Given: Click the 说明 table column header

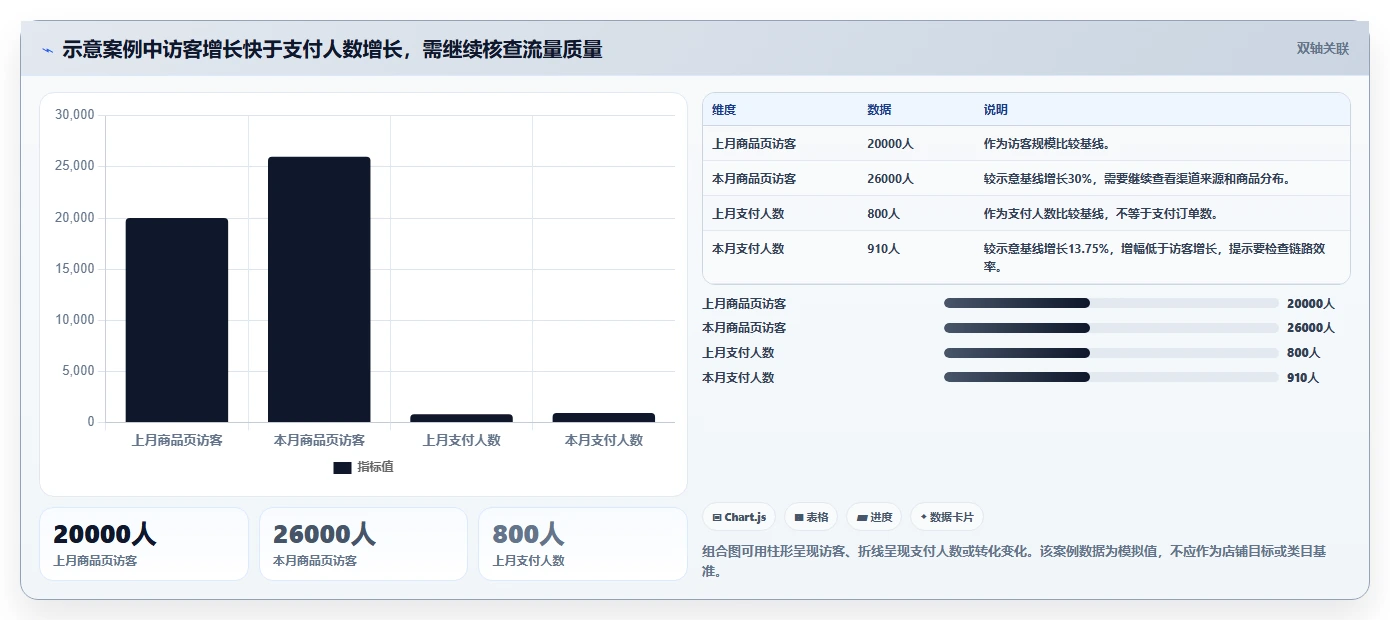Looking at the screenshot, I should coord(995,110).
